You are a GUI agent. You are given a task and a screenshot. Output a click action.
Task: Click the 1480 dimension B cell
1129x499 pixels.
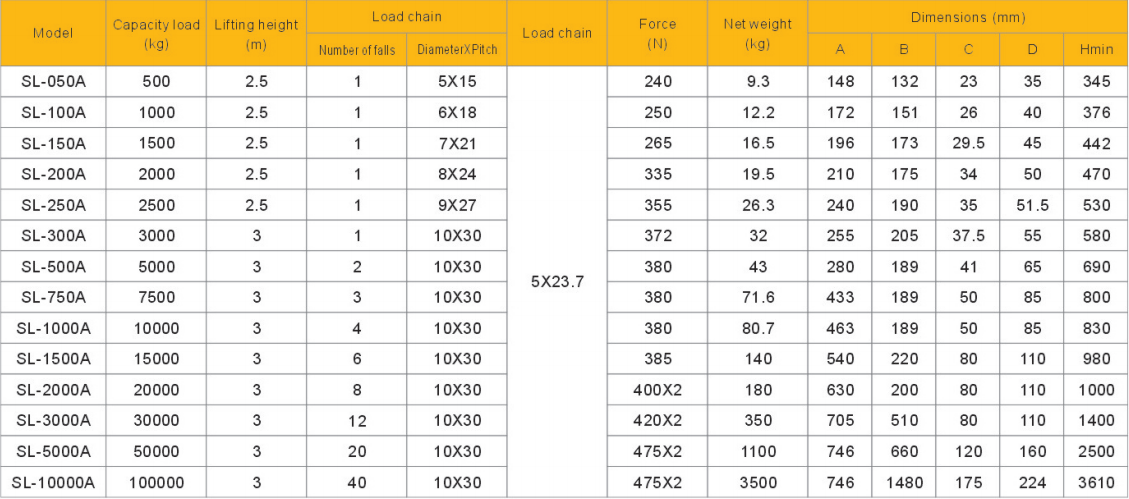click(x=904, y=482)
